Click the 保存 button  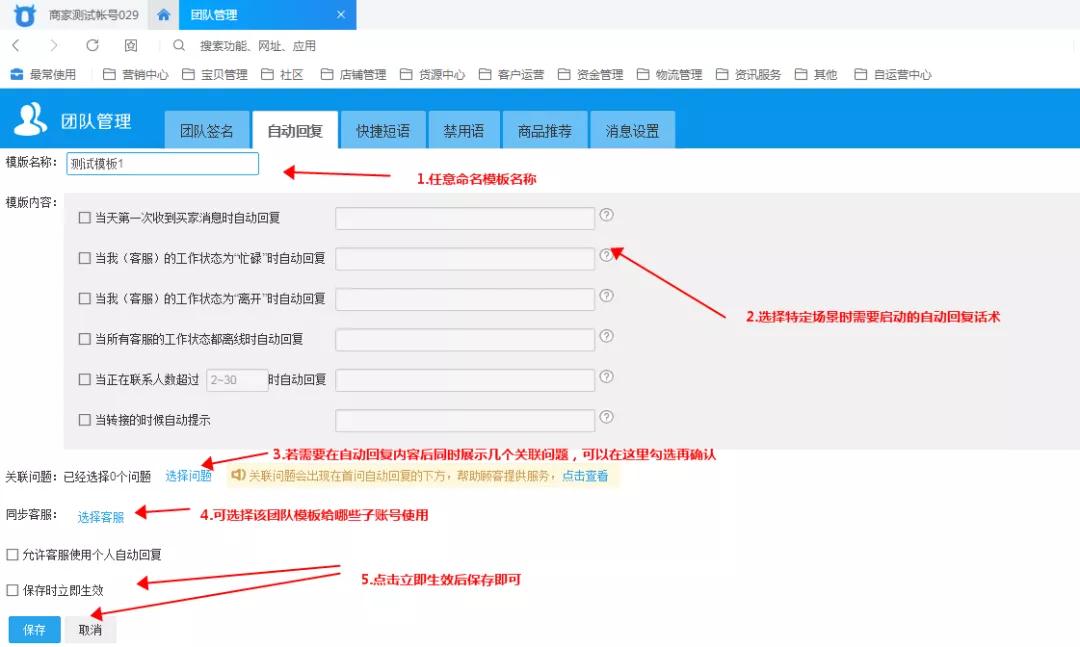(33, 630)
